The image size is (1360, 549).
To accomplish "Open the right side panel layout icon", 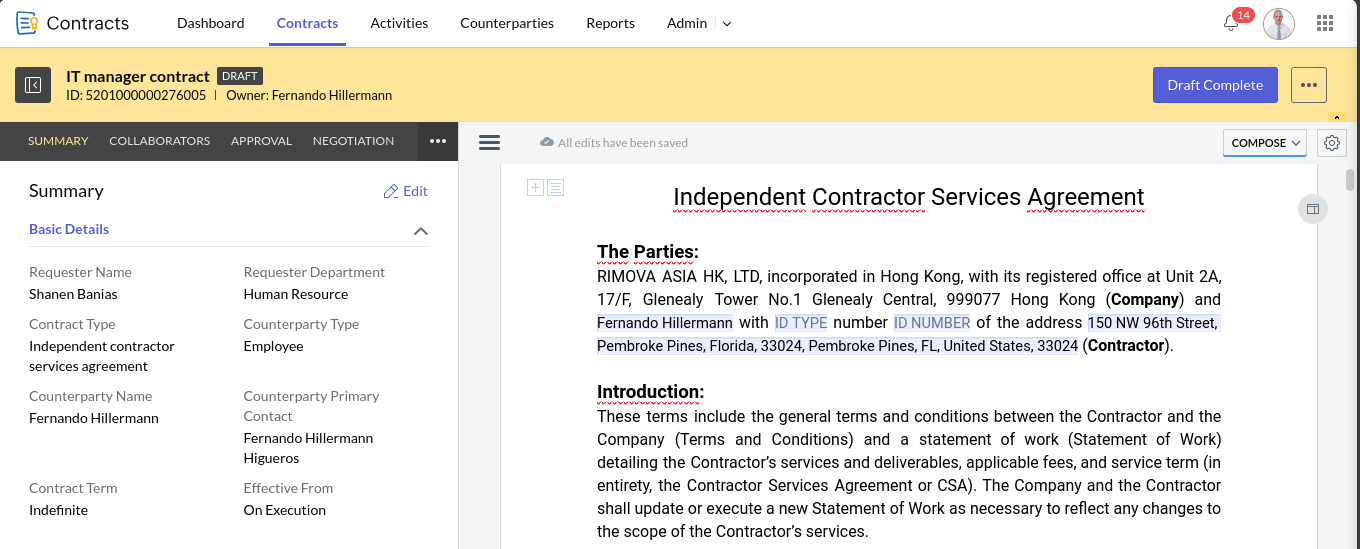I will [x=1312, y=209].
